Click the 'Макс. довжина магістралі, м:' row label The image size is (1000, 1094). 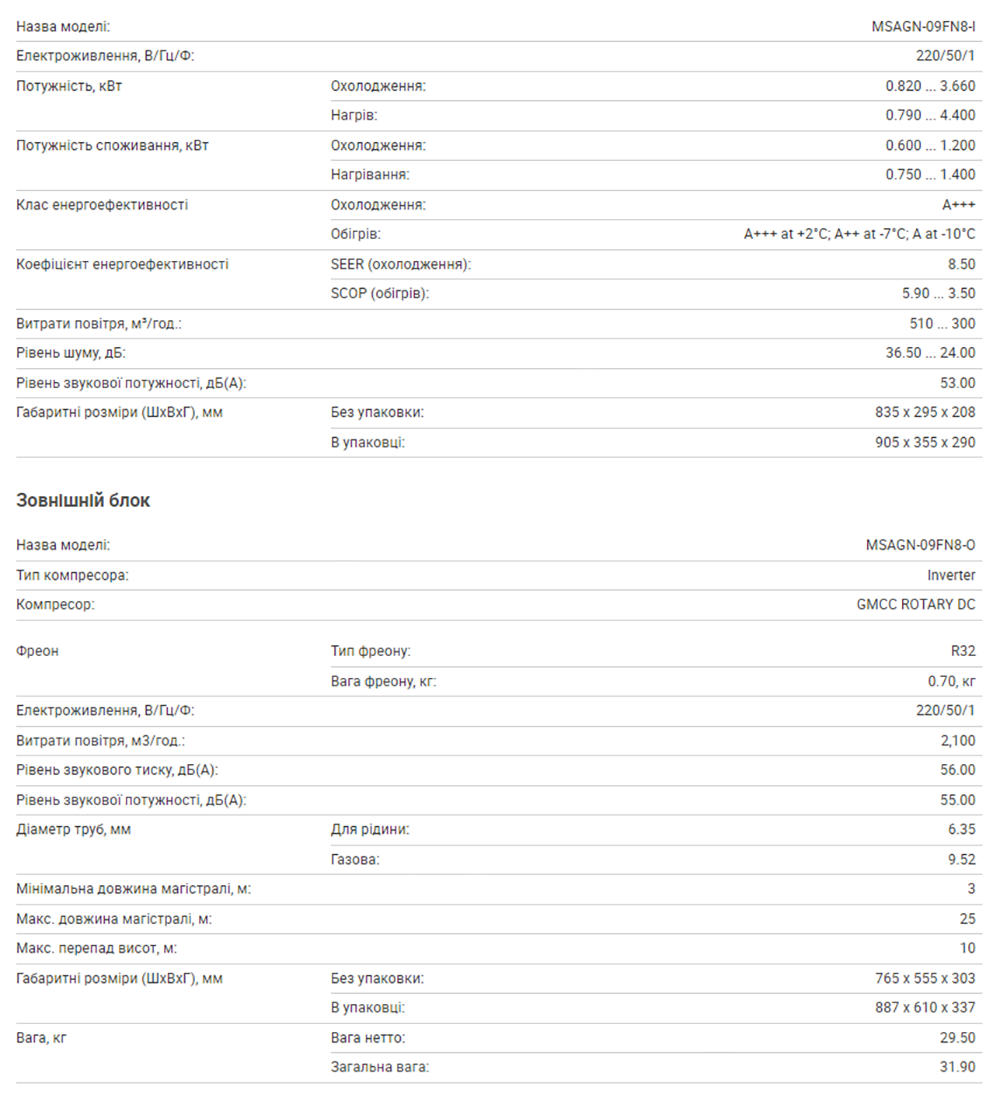click(x=114, y=919)
